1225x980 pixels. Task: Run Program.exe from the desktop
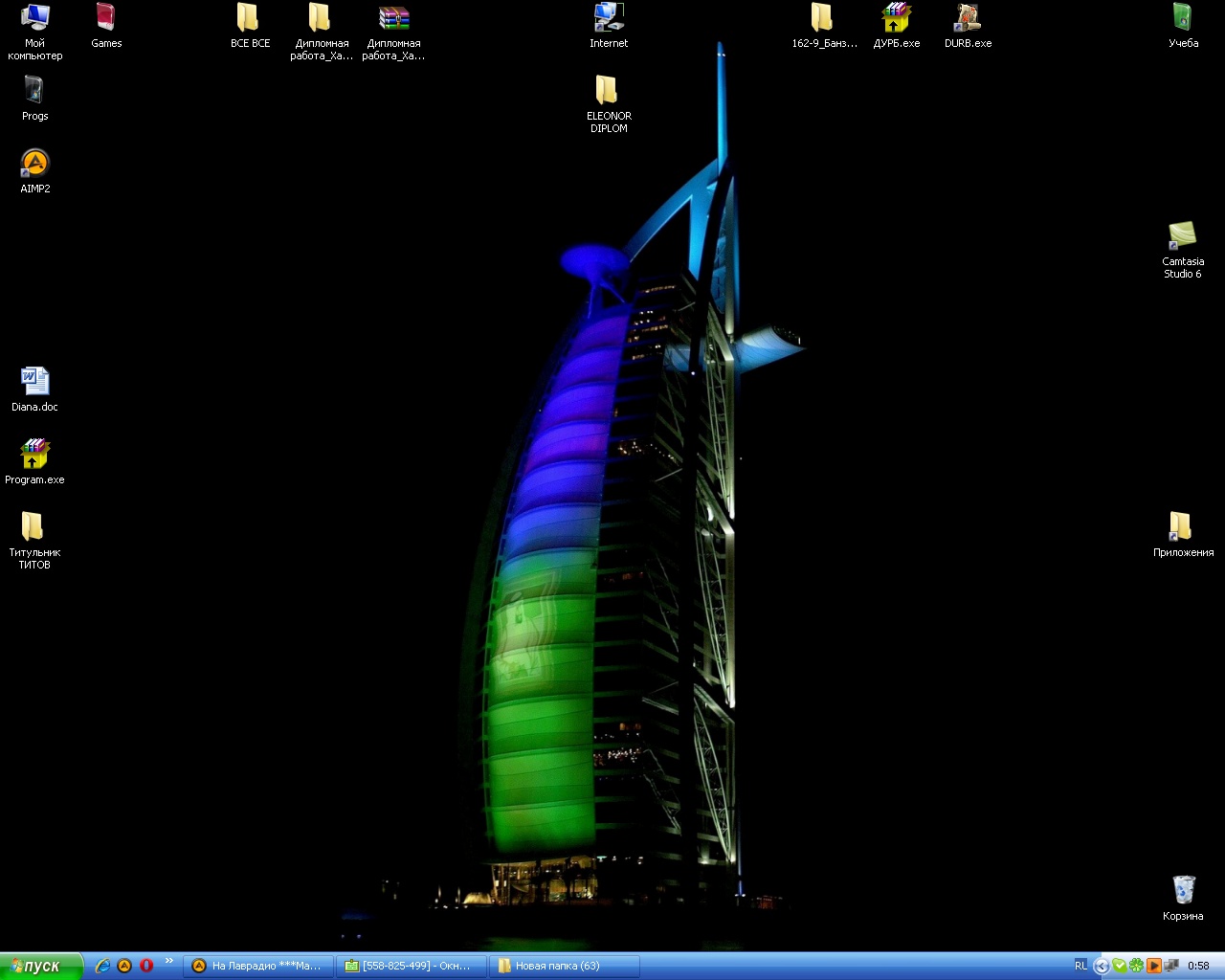(x=34, y=450)
